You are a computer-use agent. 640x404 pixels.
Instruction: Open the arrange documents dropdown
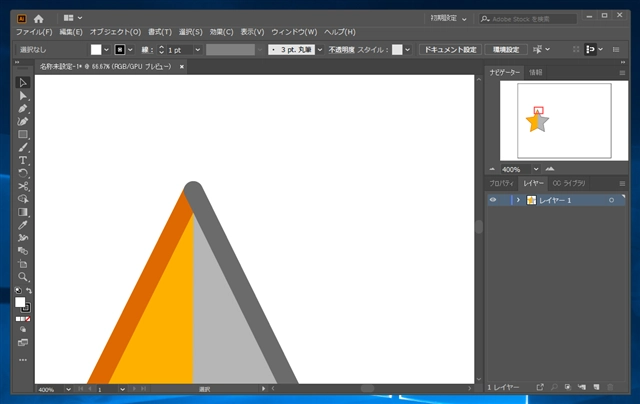73,18
